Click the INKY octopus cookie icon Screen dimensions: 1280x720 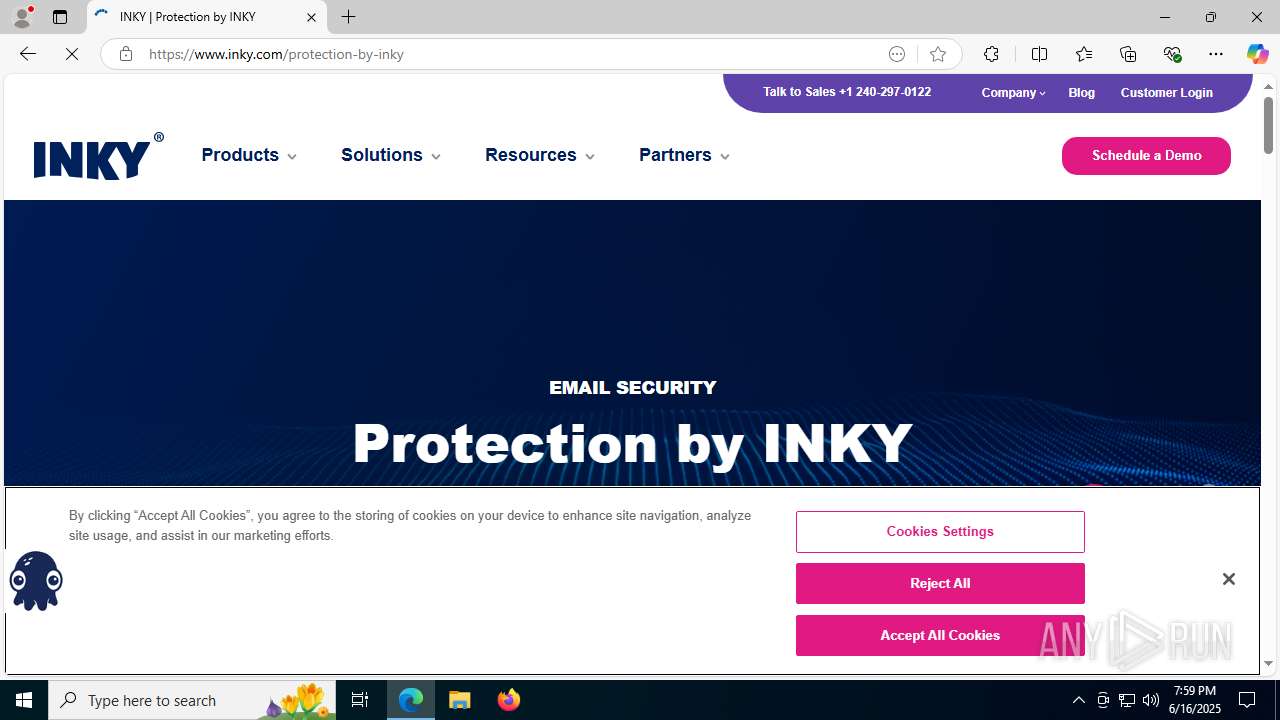[36, 580]
